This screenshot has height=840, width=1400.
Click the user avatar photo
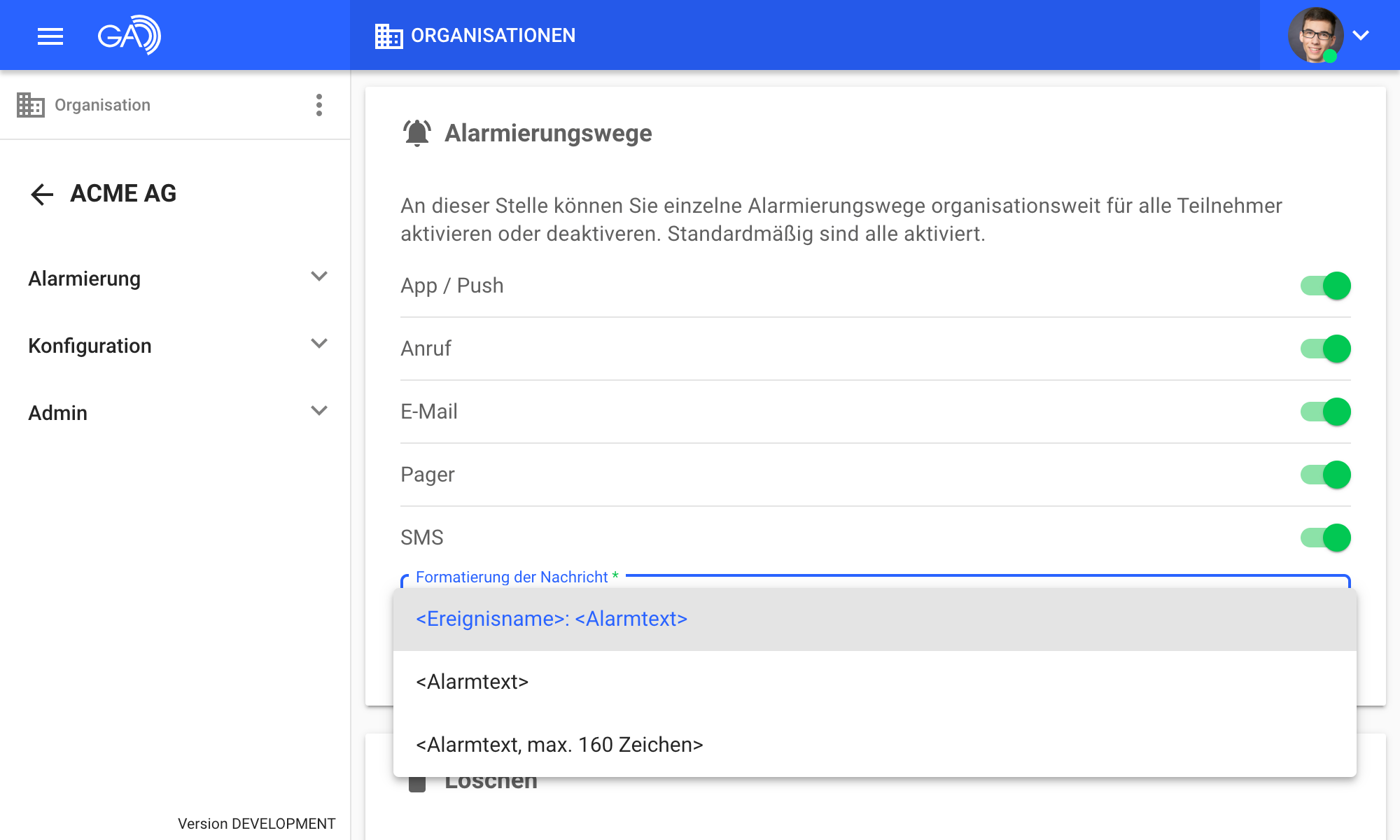point(1315,35)
